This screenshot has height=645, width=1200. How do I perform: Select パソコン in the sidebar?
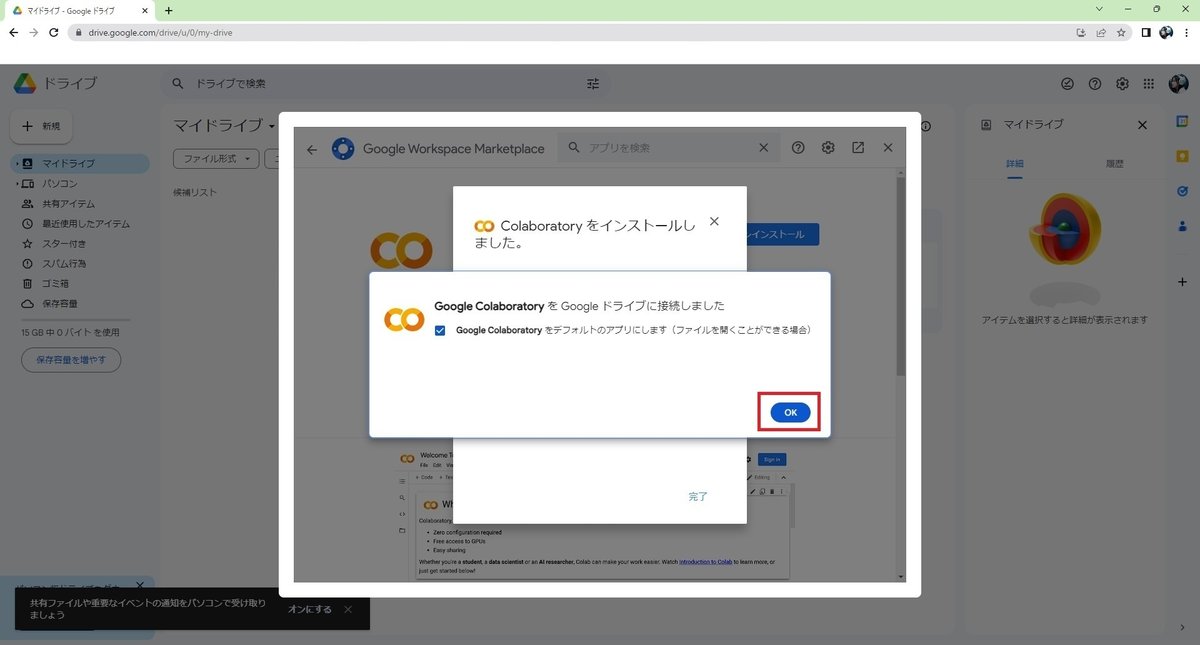79,184
